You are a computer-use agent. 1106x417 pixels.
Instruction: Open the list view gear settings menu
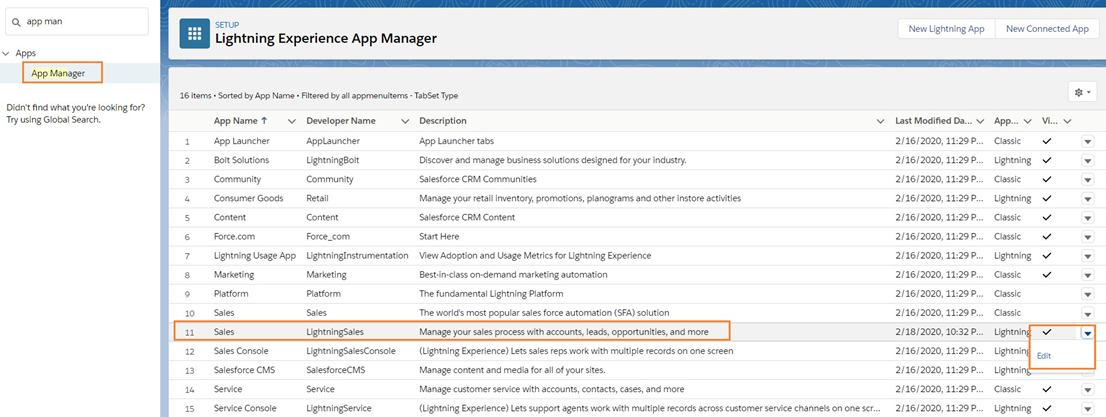pos(1083,92)
